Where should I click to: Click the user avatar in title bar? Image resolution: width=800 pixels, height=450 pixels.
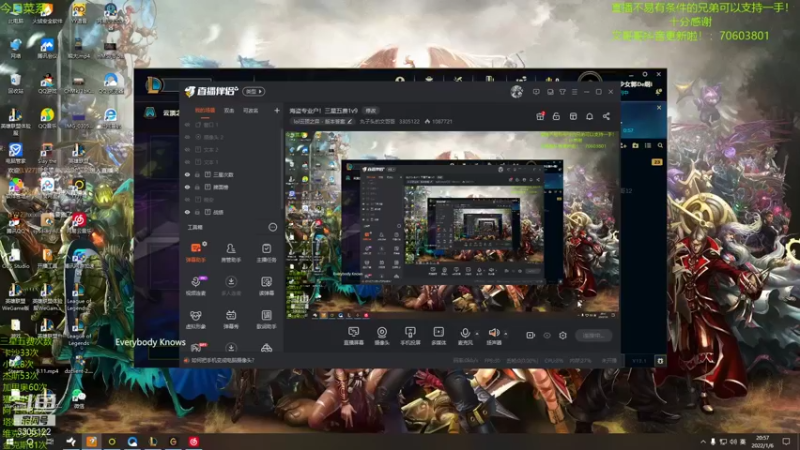516,92
